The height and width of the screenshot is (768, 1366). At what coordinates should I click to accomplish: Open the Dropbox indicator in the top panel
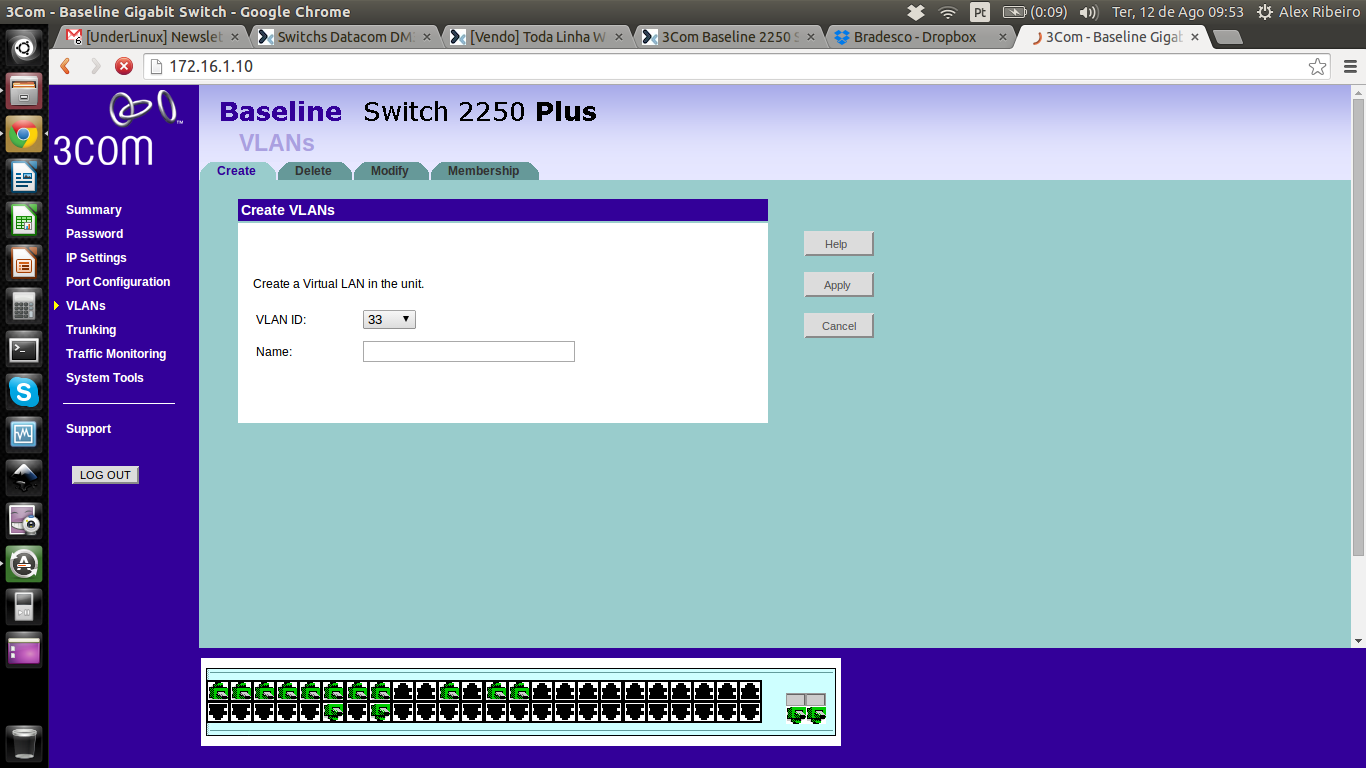pyautogui.click(x=916, y=12)
